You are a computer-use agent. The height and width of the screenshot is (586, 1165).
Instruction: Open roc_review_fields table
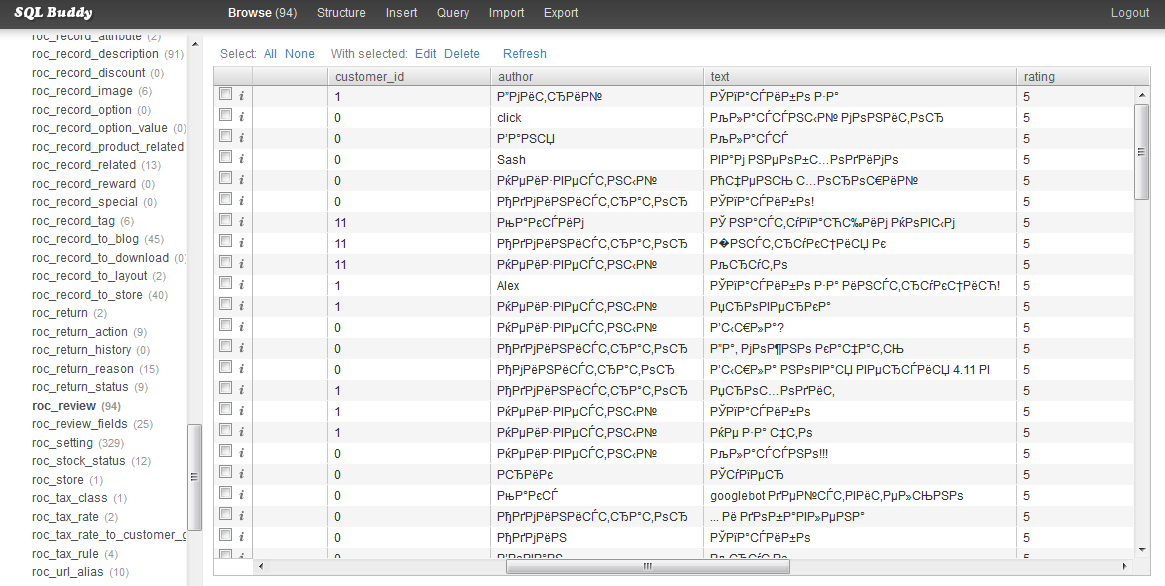[79, 424]
